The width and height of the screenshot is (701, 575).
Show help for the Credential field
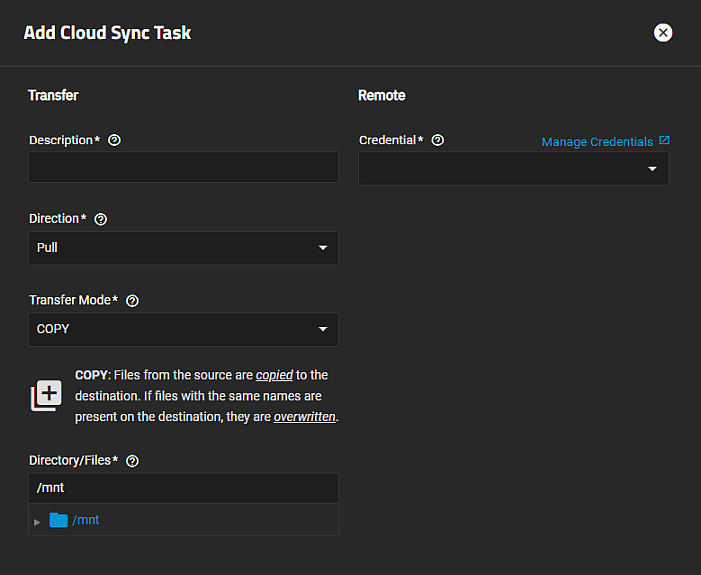[437, 140]
